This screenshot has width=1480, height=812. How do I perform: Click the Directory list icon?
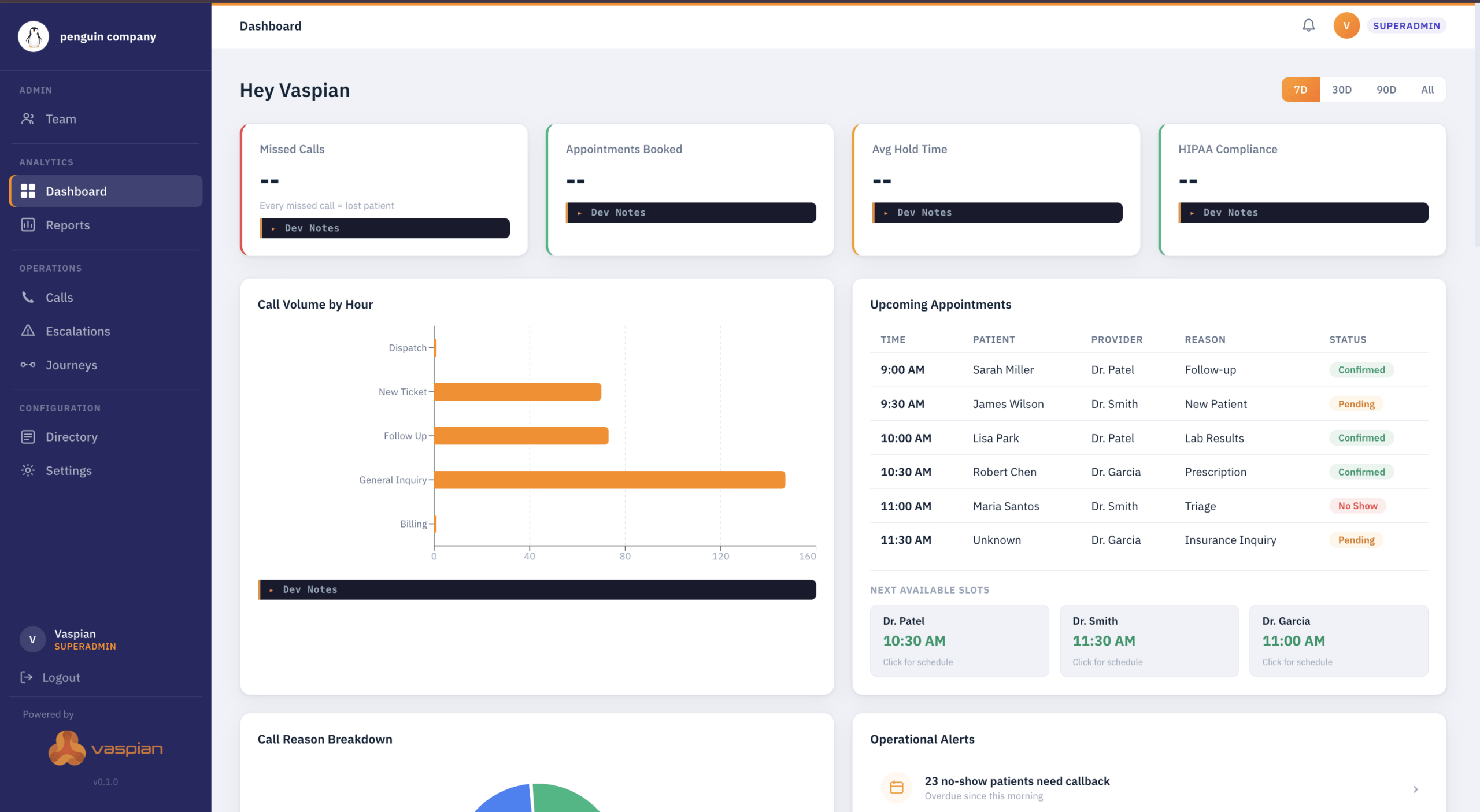click(28, 437)
